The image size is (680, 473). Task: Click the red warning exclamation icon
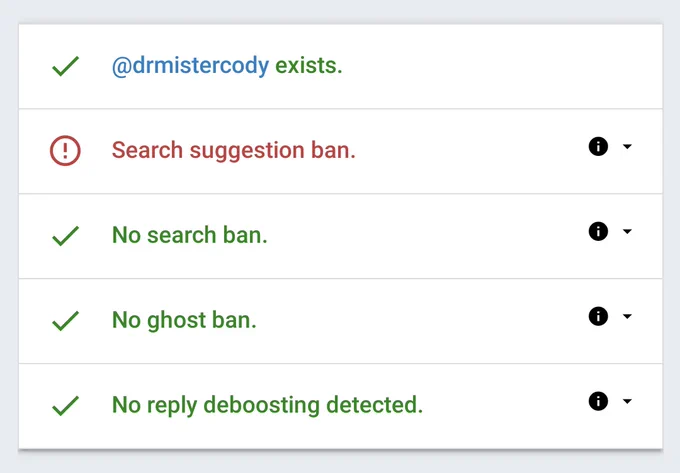coord(65,151)
